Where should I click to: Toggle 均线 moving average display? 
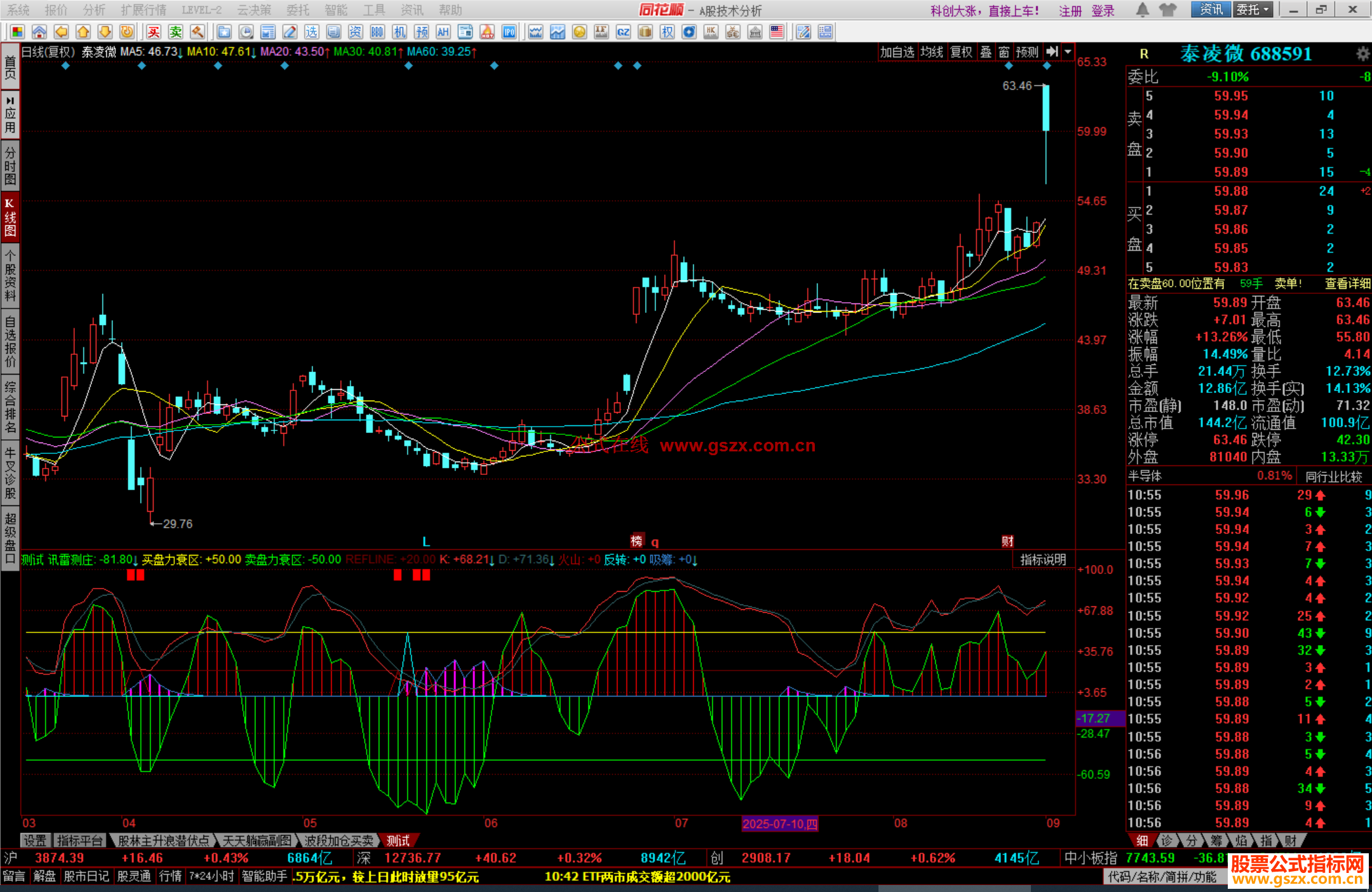tap(932, 52)
